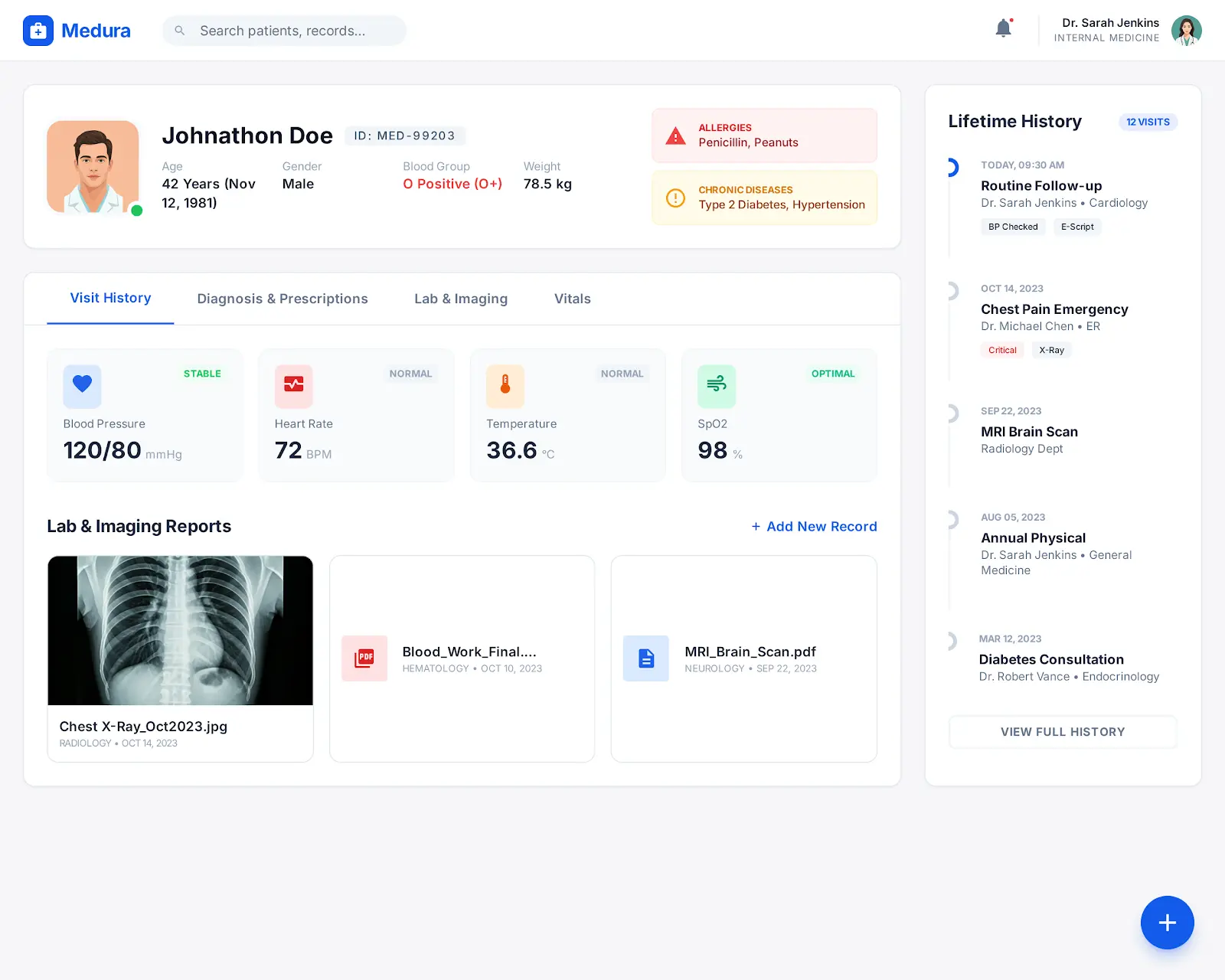Click the temperature thermometer icon
Image resolution: width=1225 pixels, height=980 pixels.
pyautogui.click(x=505, y=385)
